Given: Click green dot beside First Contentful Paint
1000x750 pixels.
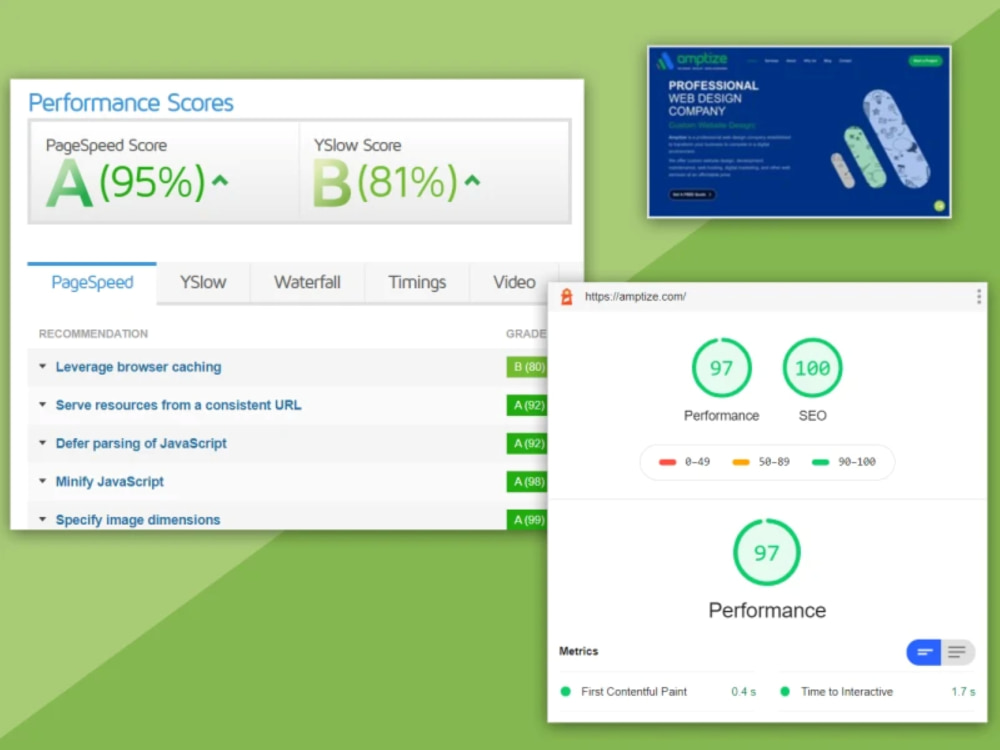Looking at the screenshot, I should (565, 691).
